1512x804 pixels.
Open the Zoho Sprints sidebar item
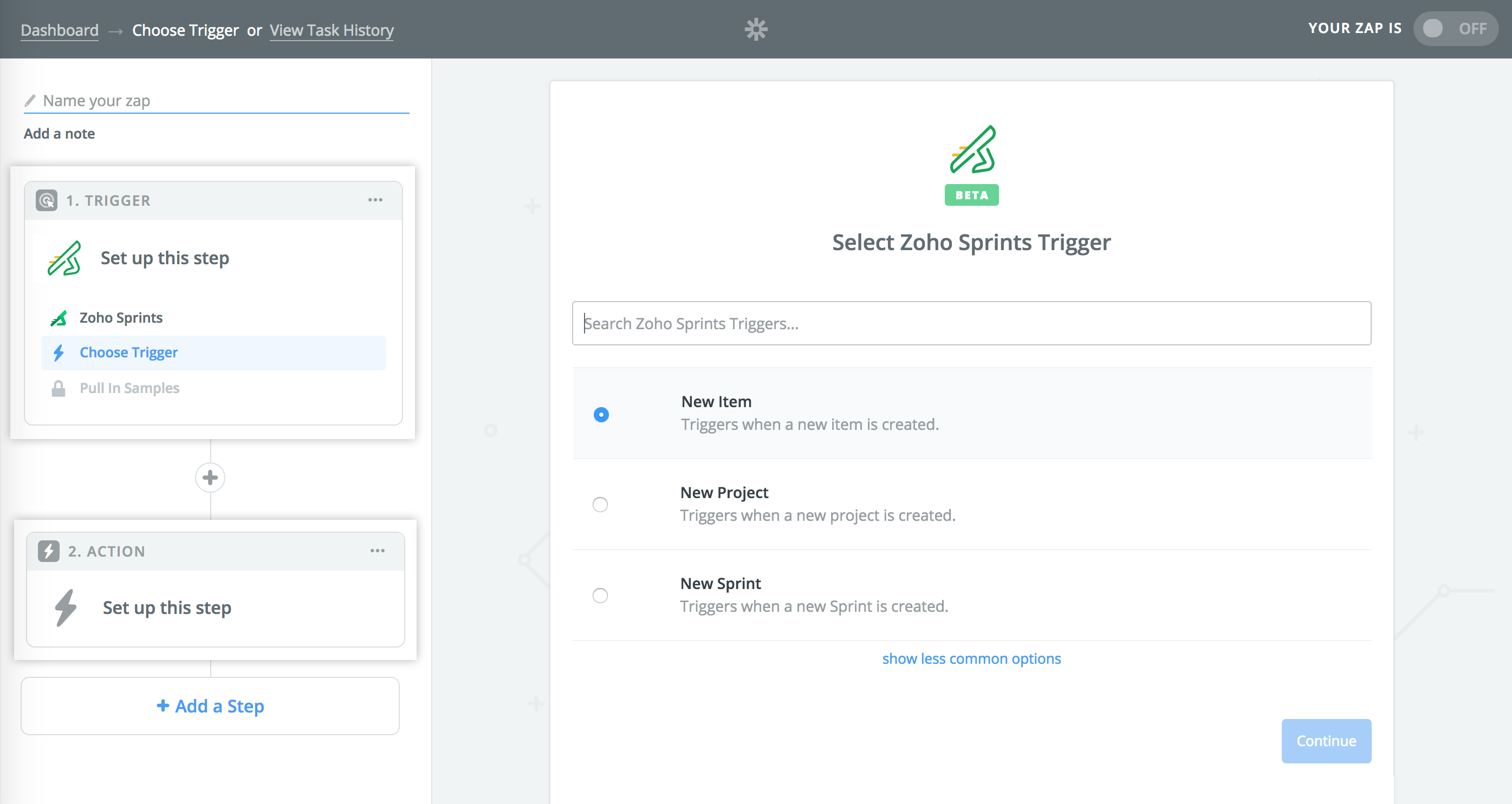click(x=121, y=318)
